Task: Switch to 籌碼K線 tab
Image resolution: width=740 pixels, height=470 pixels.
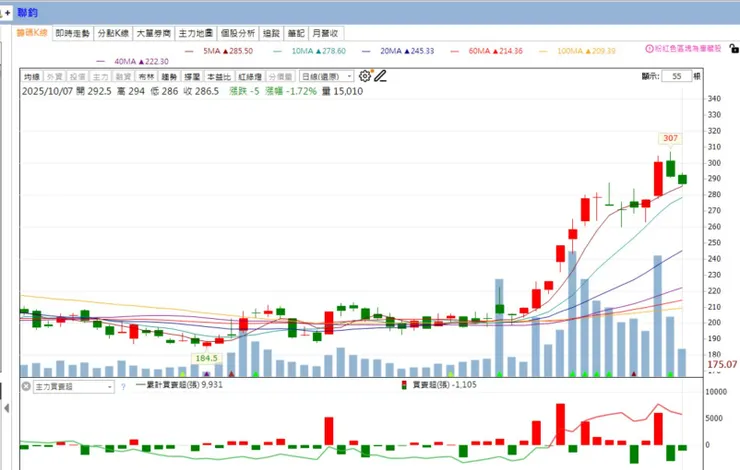Action: (x=32, y=33)
